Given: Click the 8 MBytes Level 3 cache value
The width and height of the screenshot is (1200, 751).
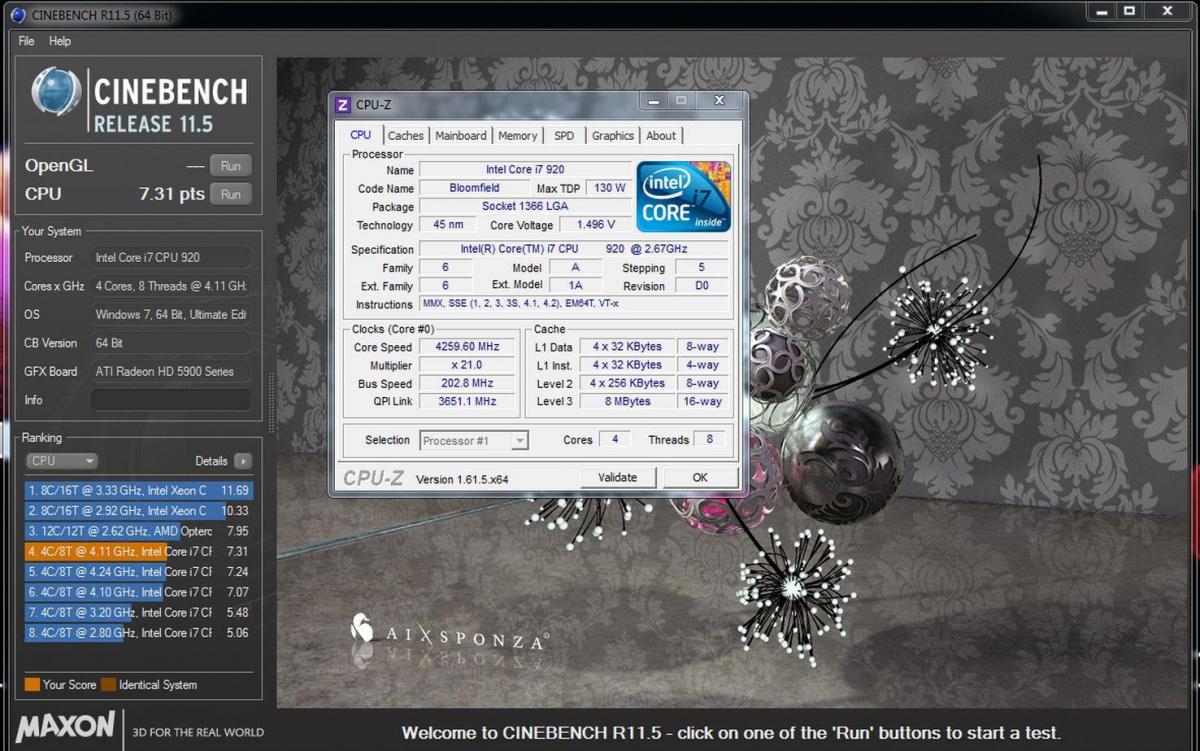Looking at the screenshot, I should coord(627,402).
